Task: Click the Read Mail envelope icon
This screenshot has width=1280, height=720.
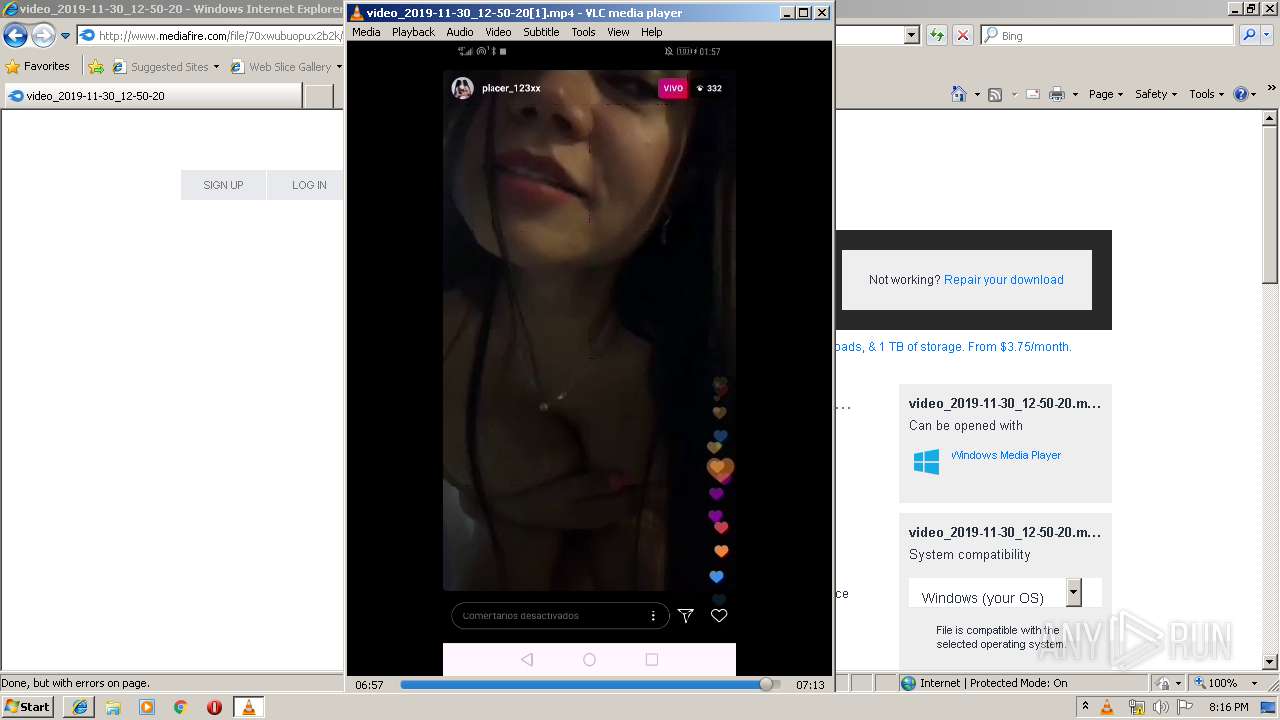Action: coord(1032,94)
